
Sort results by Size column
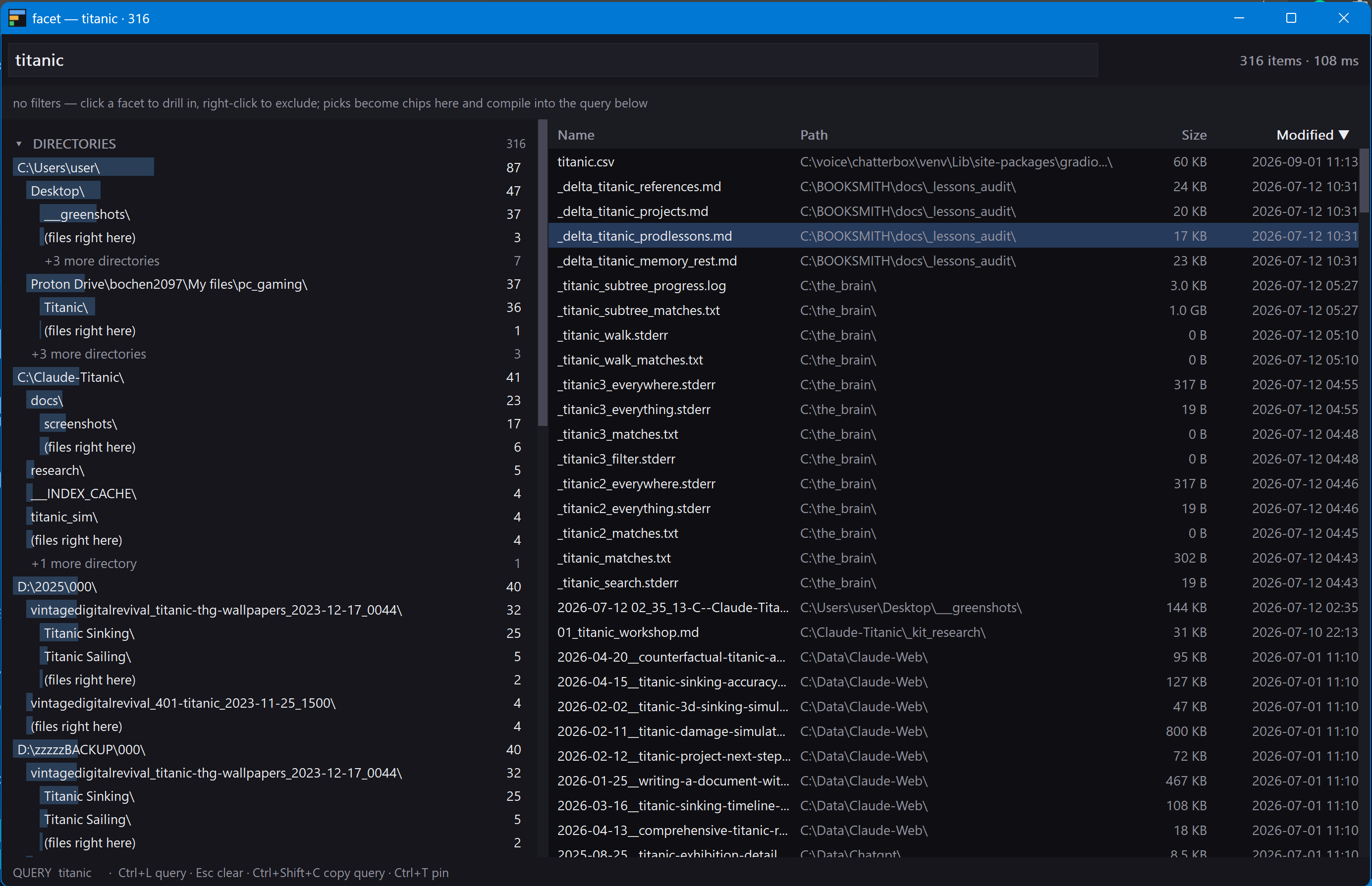[x=1194, y=135]
